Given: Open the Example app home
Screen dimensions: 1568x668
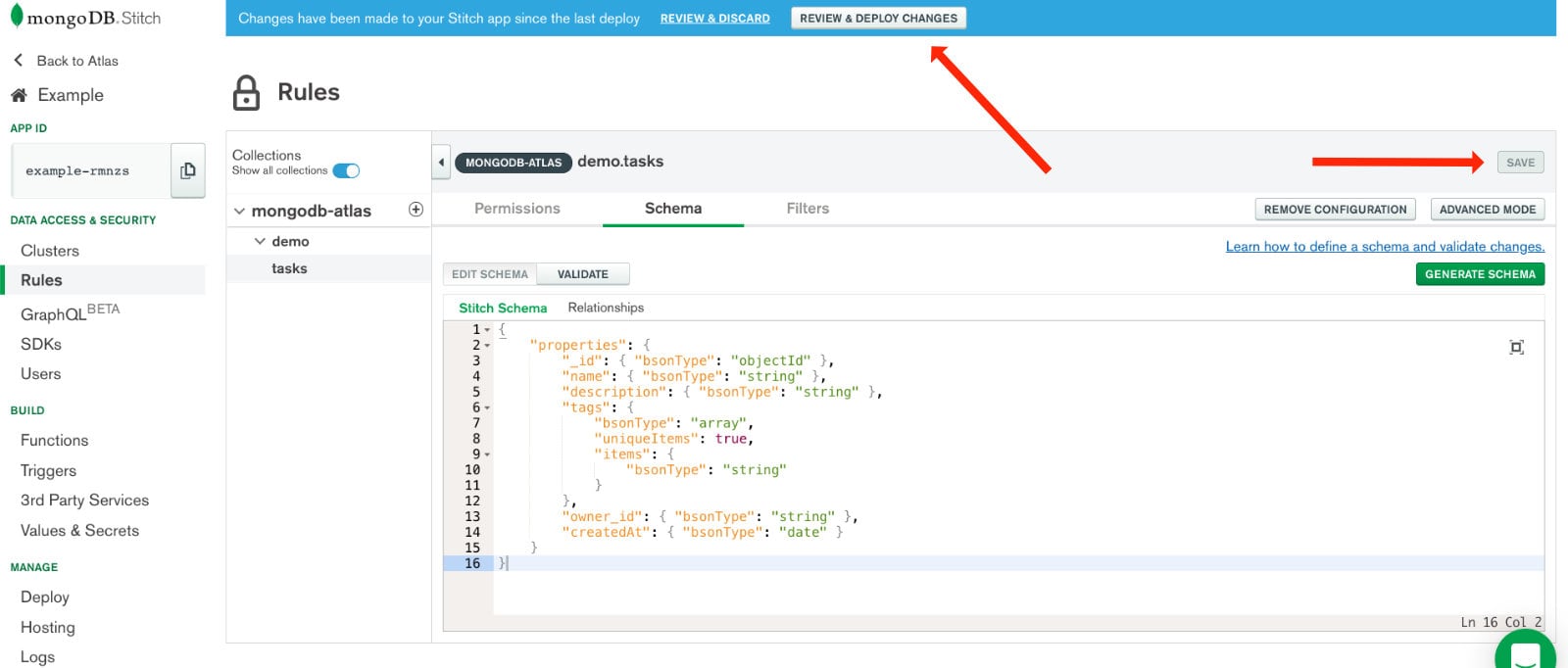Looking at the screenshot, I should click(x=71, y=95).
